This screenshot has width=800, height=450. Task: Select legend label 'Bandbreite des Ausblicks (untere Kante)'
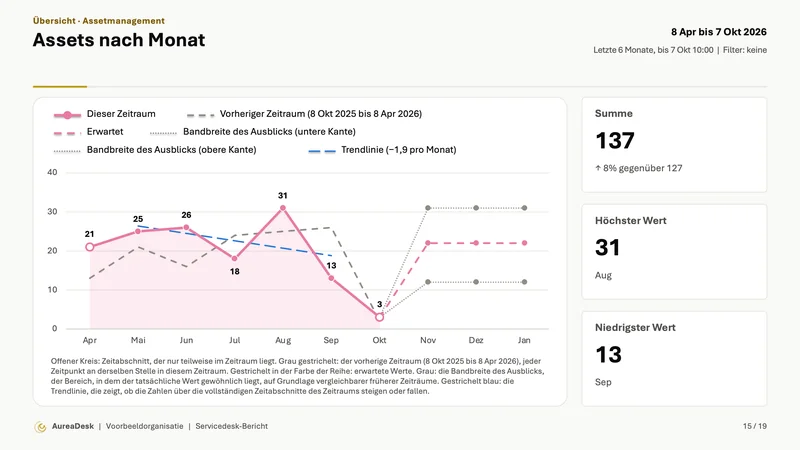[x=269, y=132]
